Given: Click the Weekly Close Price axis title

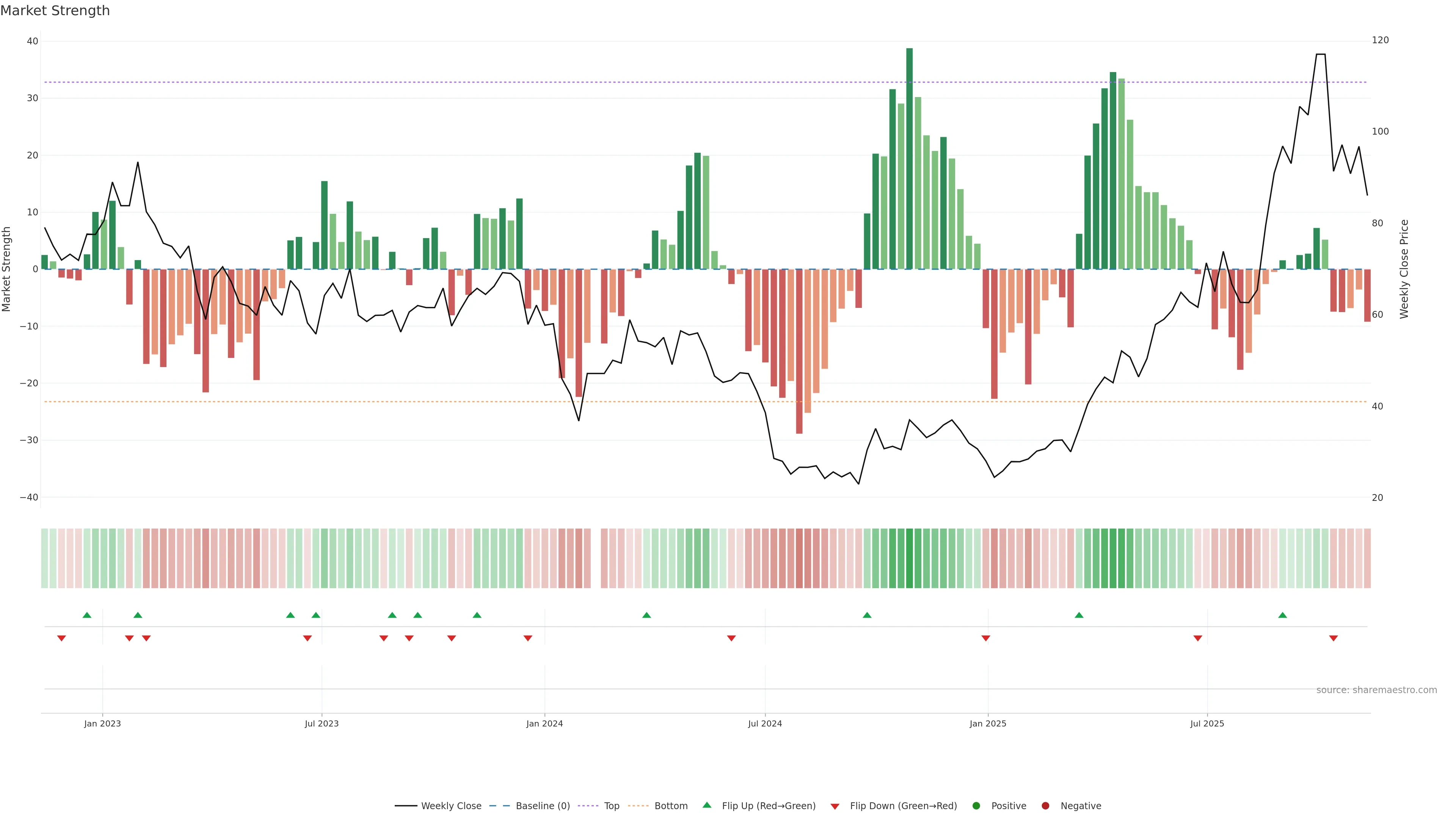Looking at the screenshot, I should 1404,269.
